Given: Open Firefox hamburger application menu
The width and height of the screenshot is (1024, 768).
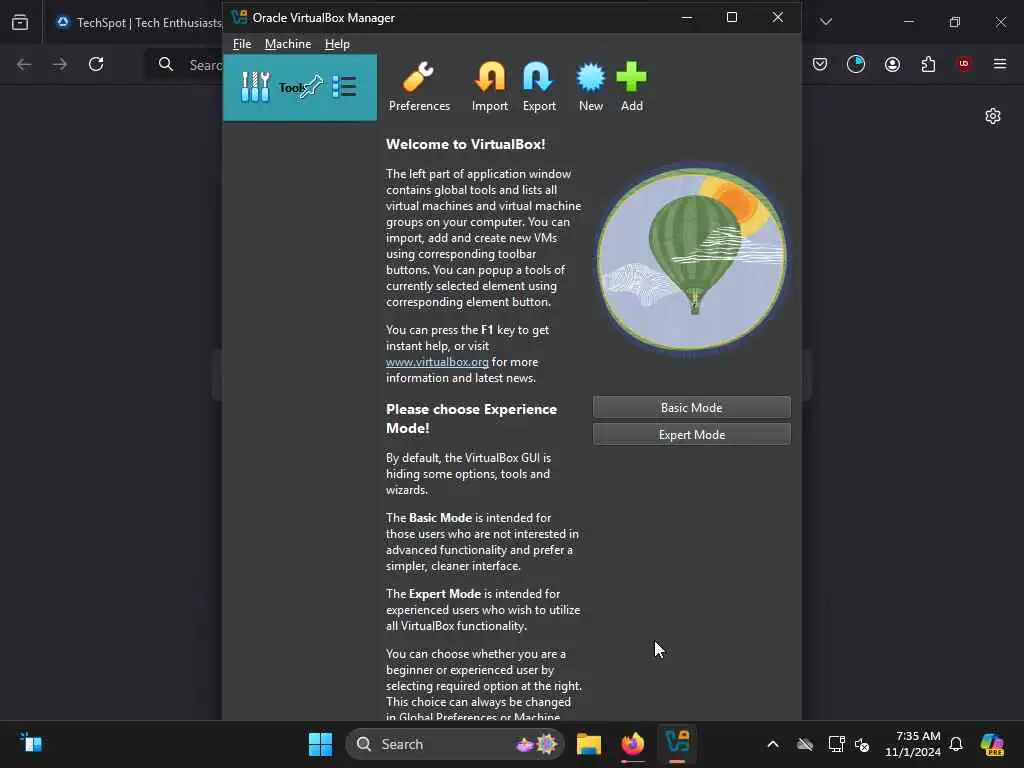Looking at the screenshot, I should (x=1000, y=64).
